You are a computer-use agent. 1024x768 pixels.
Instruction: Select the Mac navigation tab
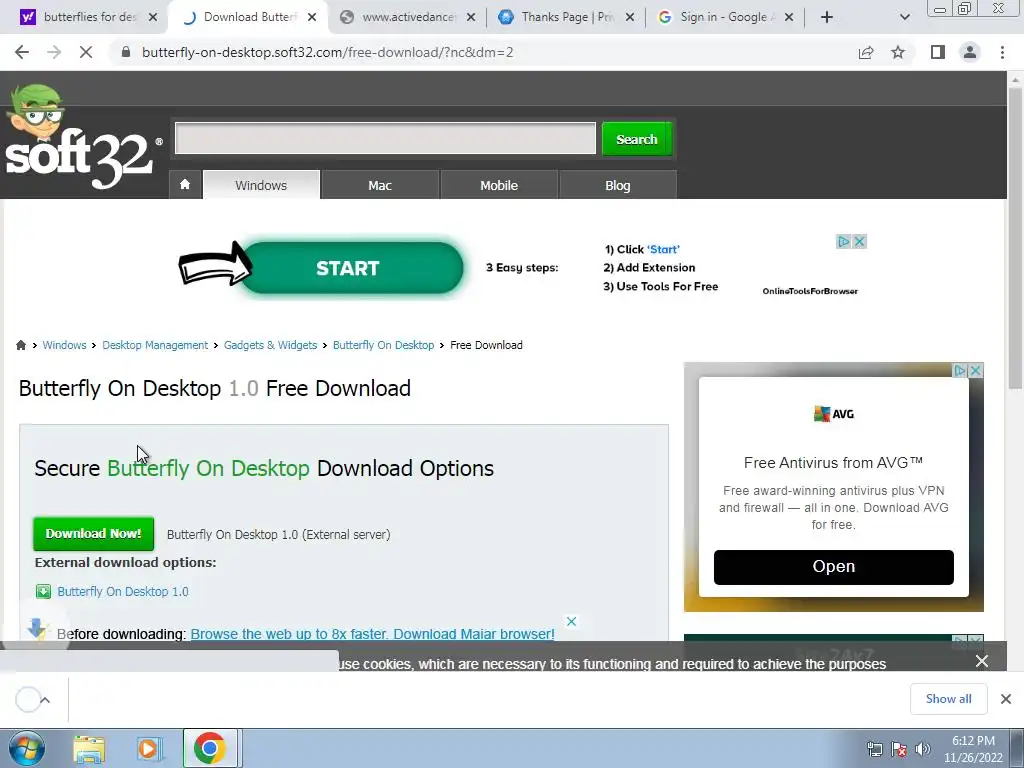(x=380, y=185)
